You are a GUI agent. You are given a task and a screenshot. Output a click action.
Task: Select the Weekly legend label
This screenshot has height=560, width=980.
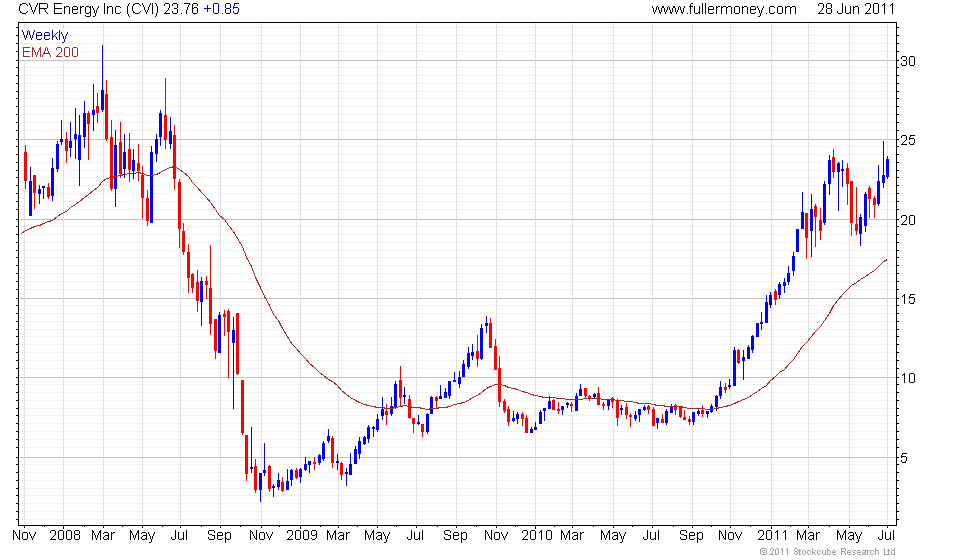coord(45,36)
